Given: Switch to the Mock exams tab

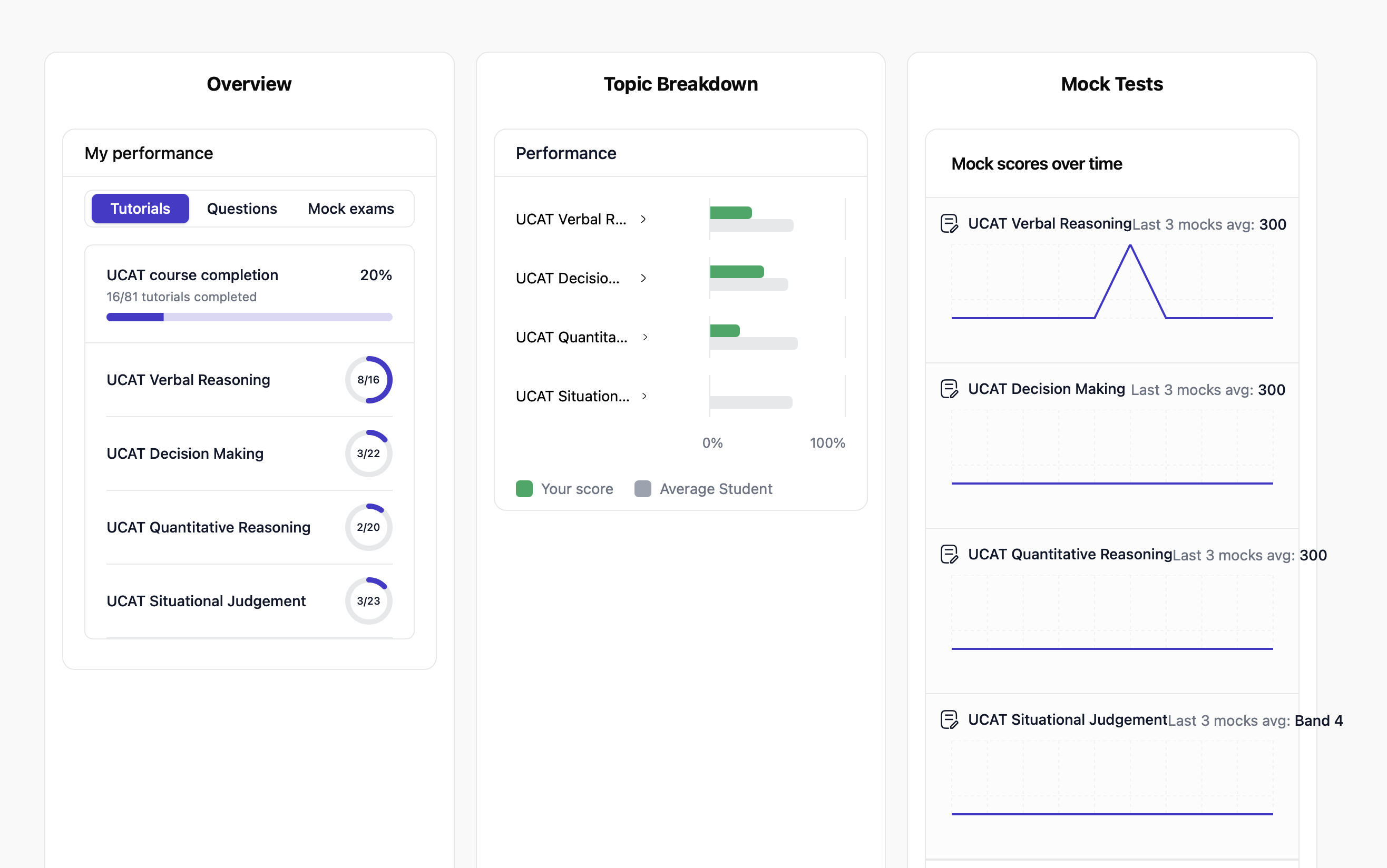Looking at the screenshot, I should pos(350,209).
